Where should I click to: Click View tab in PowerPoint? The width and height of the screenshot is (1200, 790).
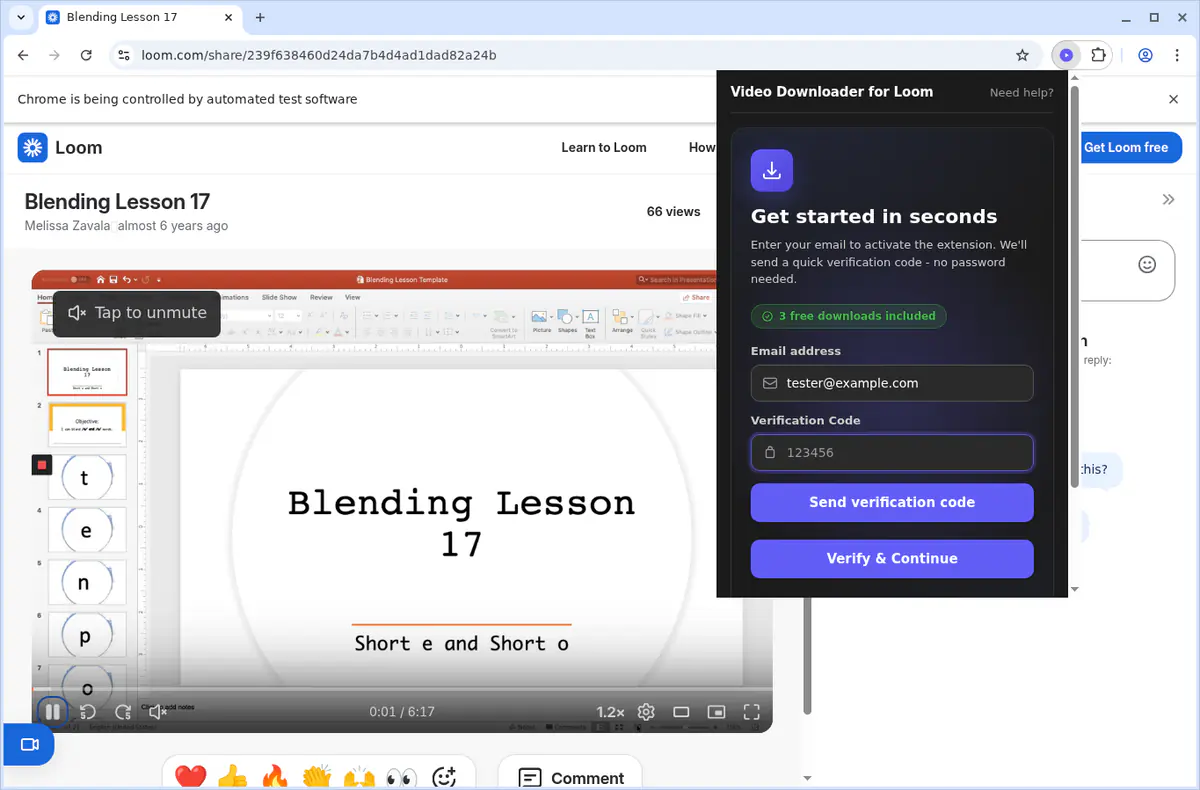point(352,297)
